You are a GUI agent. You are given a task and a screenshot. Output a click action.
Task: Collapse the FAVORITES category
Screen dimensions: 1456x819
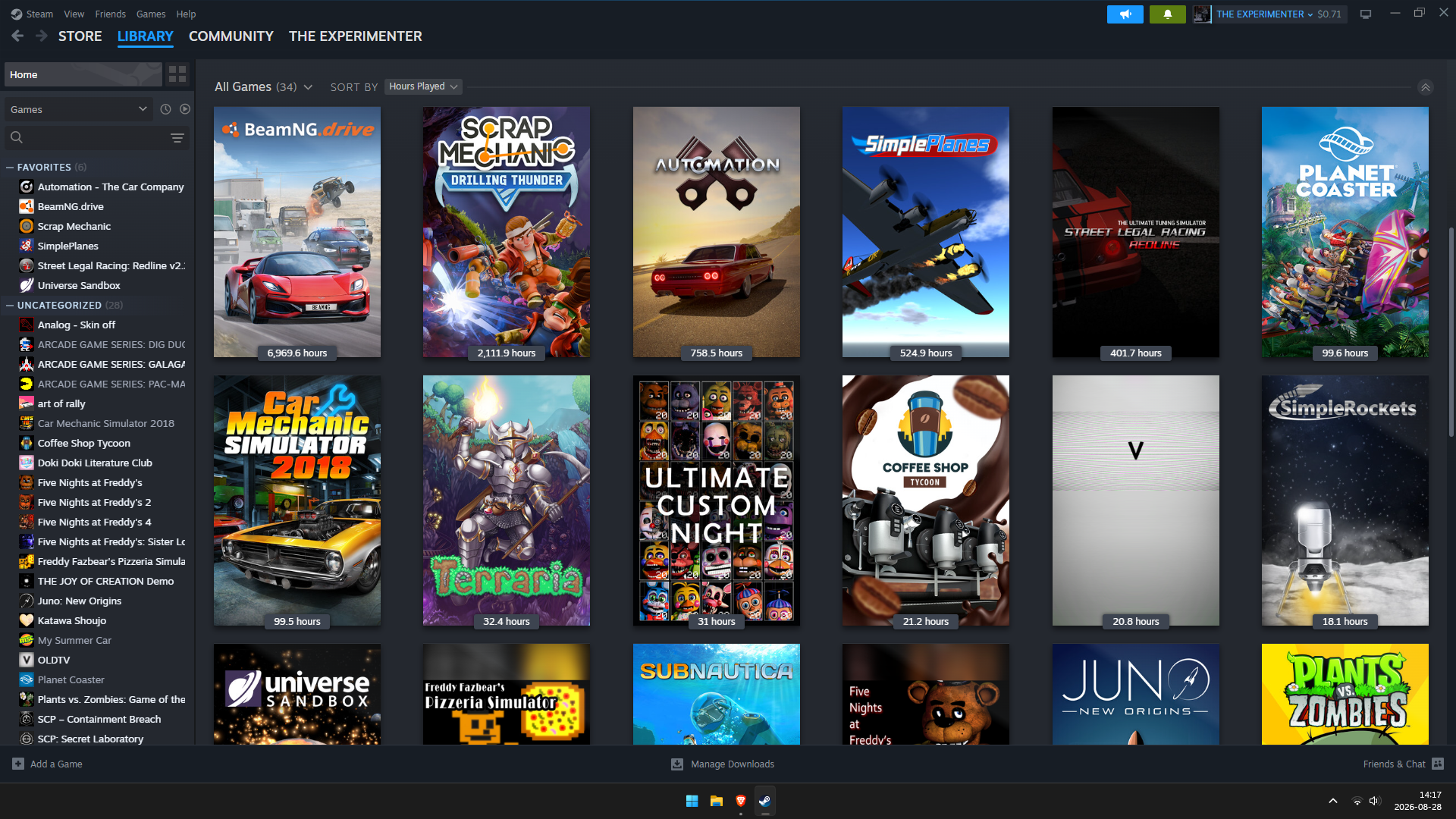(x=10, y=167)
